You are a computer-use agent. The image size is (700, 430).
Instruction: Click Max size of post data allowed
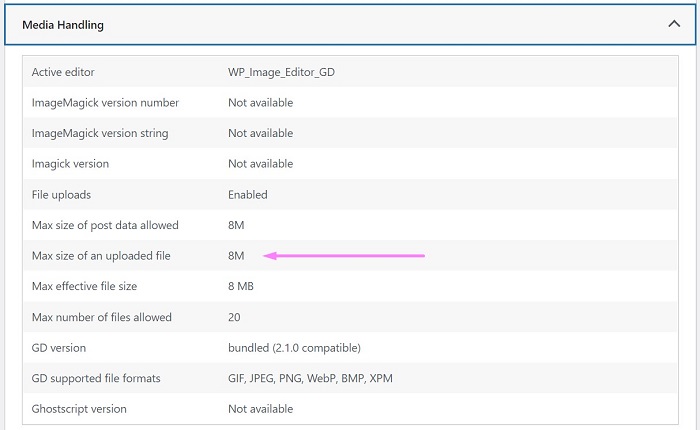pos(105,225)
